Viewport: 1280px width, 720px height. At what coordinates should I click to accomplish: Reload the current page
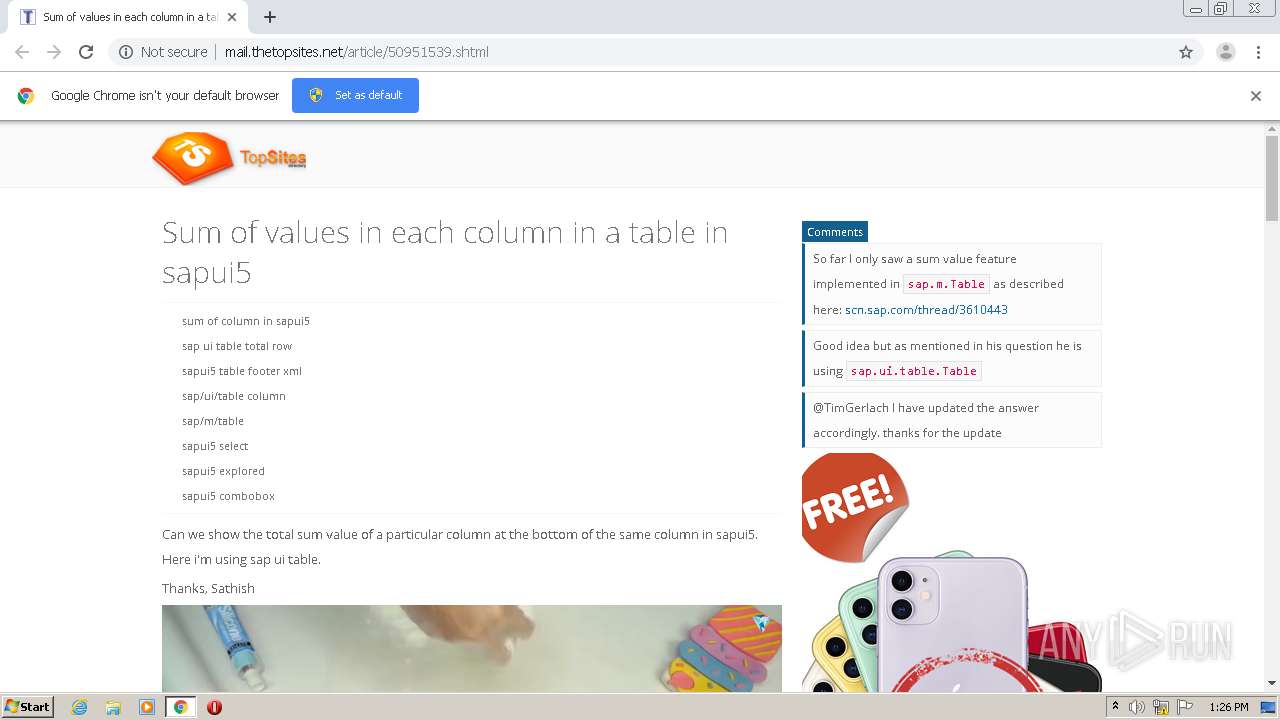pyautogui.click(x=86, y=52)
